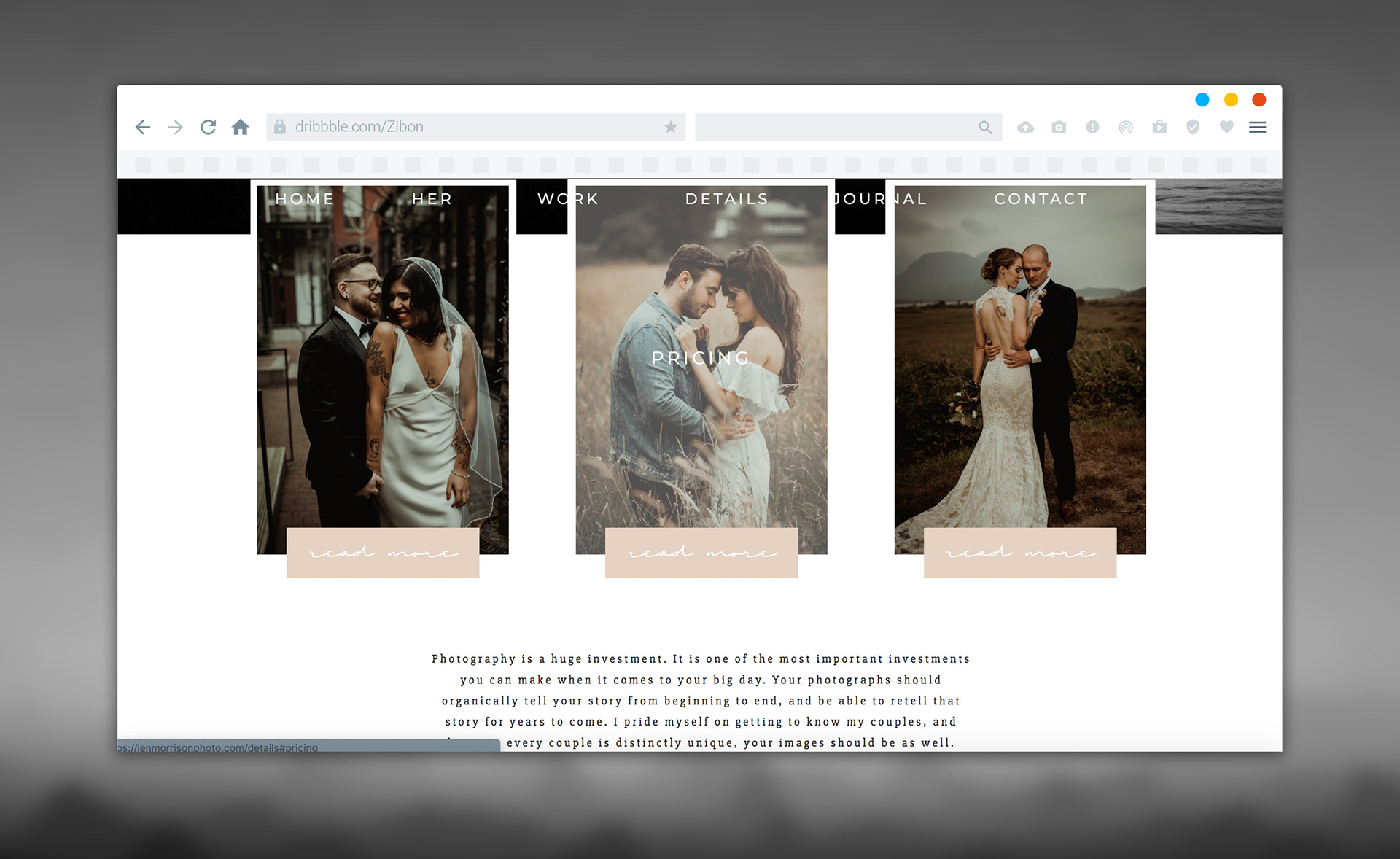Click the exclamation alert extension icon
The height and width of the screenshot is (859, 1400).
1092,127
